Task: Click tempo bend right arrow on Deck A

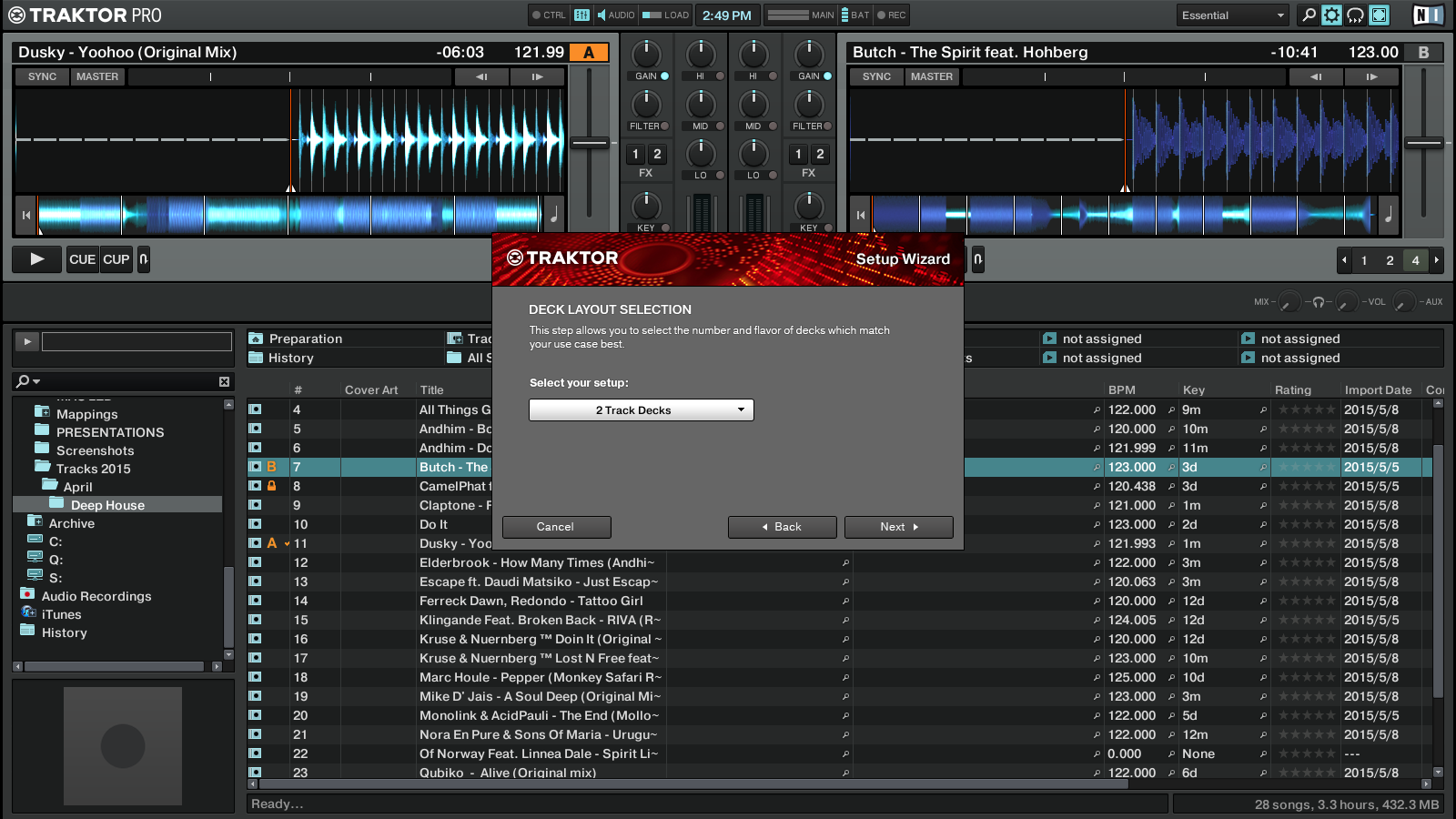Action: tap(538, 76)
